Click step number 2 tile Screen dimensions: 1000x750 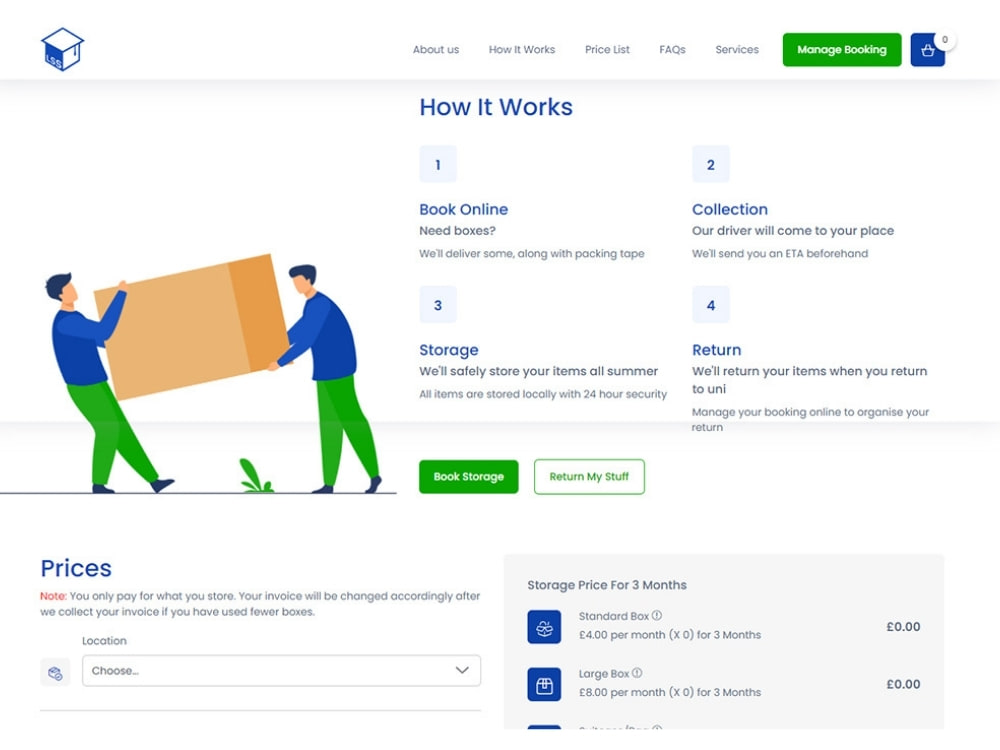[710, 165]
